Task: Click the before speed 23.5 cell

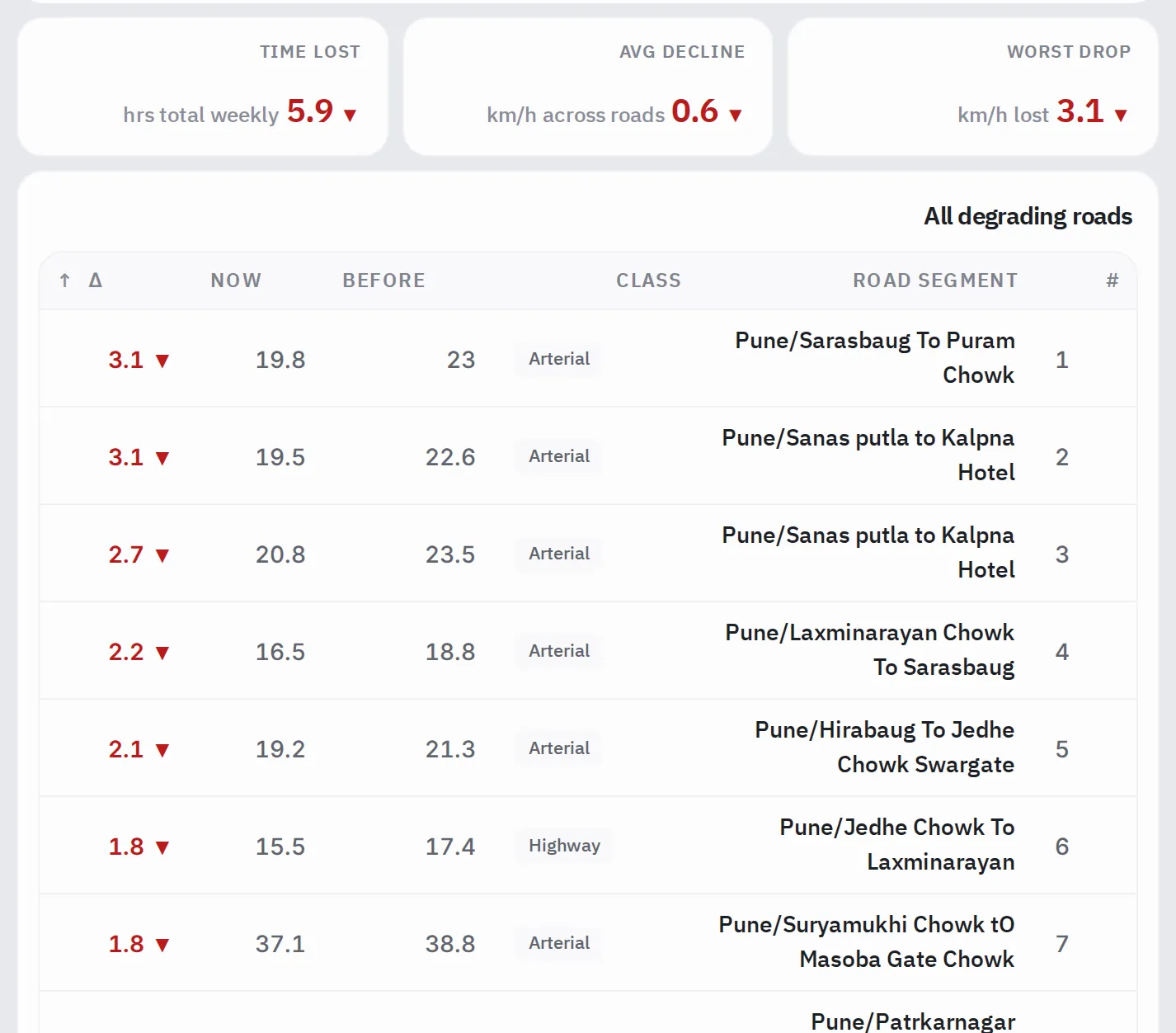Action: point(450,554)
